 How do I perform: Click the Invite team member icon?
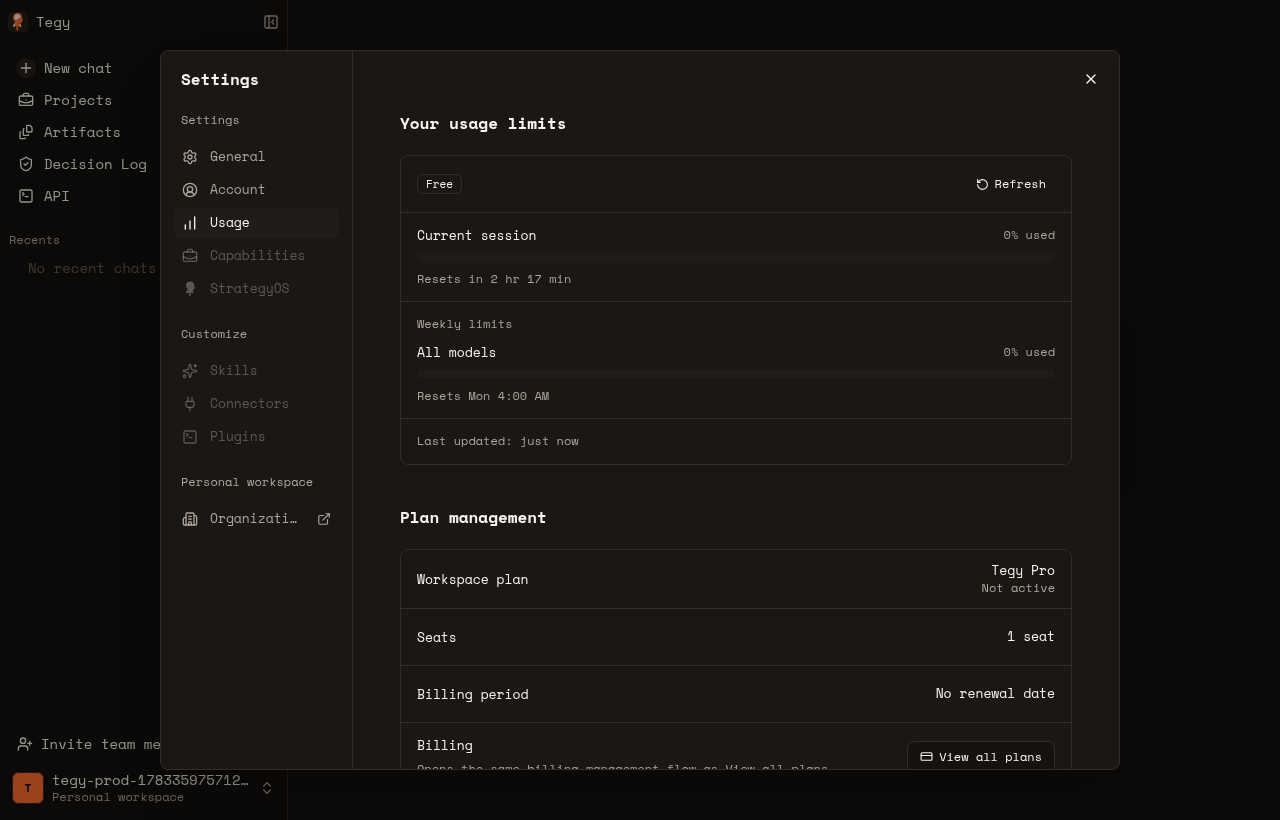click(25, 744)
